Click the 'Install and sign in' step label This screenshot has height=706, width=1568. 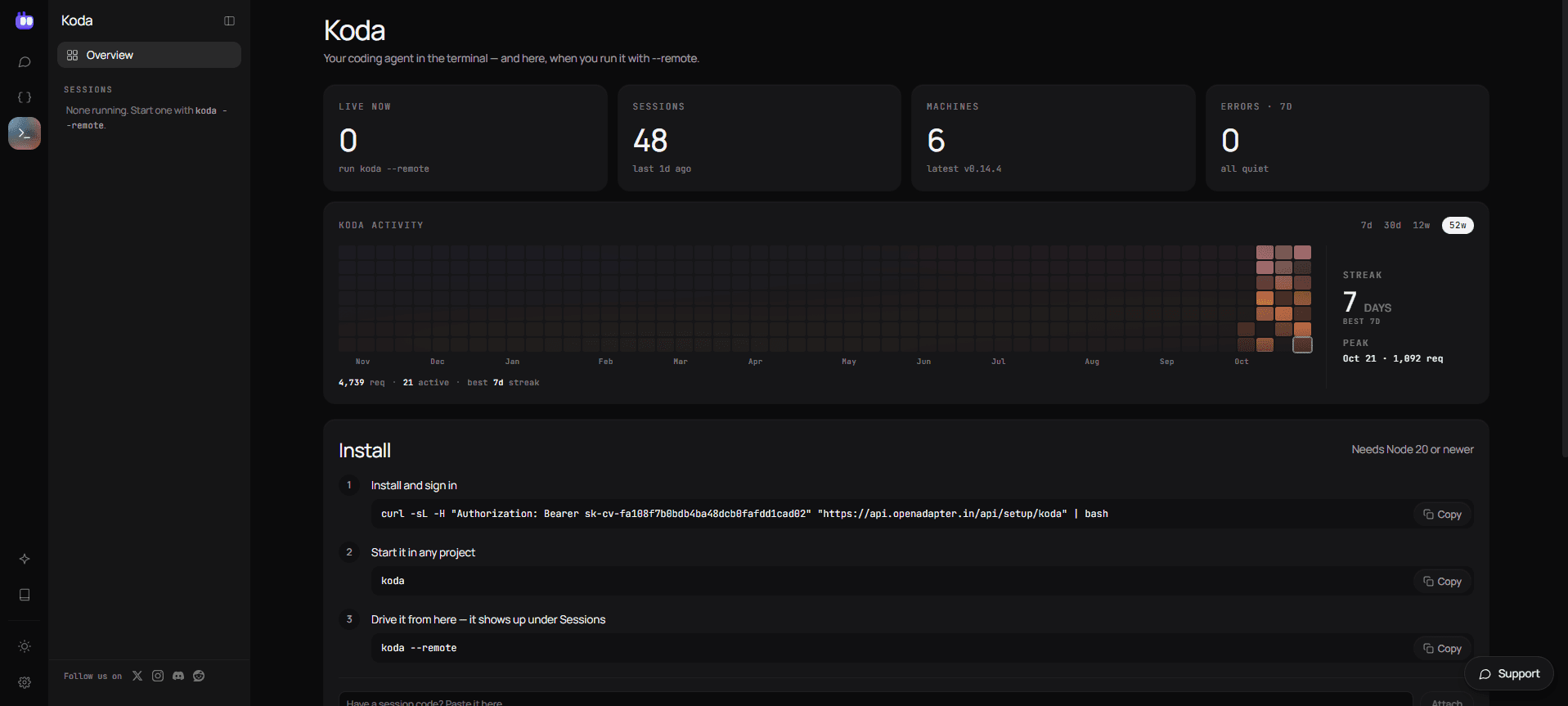(414, 486)
